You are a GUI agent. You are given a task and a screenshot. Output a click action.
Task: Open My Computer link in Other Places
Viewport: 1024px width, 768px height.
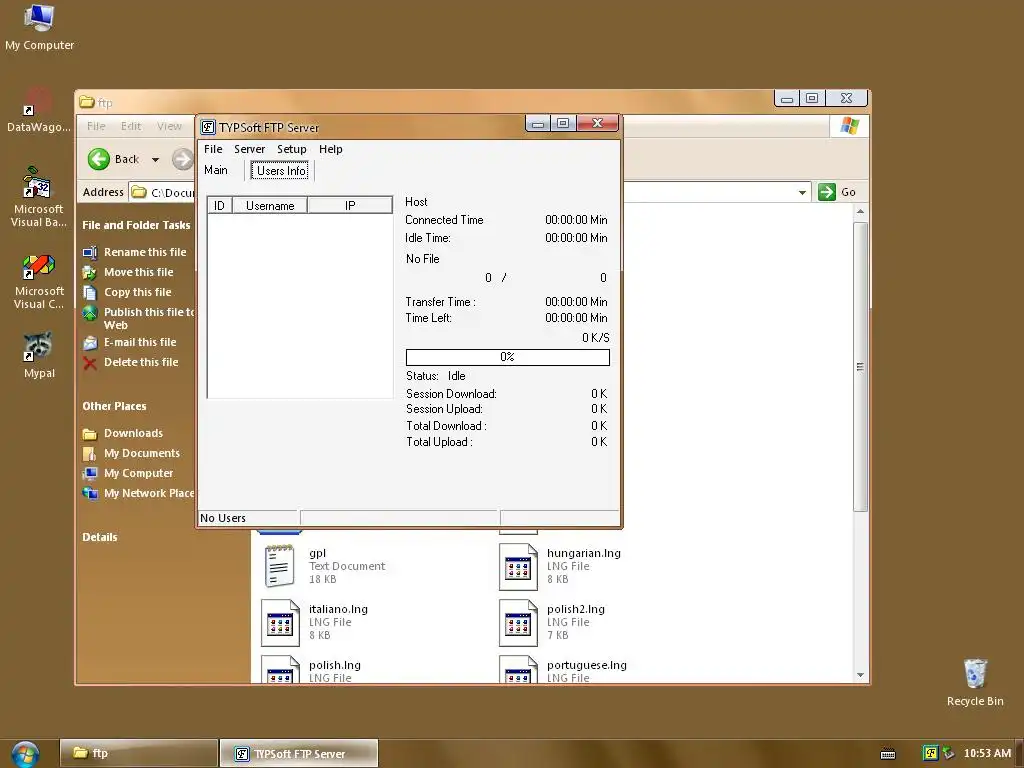[x=138, y=473]
